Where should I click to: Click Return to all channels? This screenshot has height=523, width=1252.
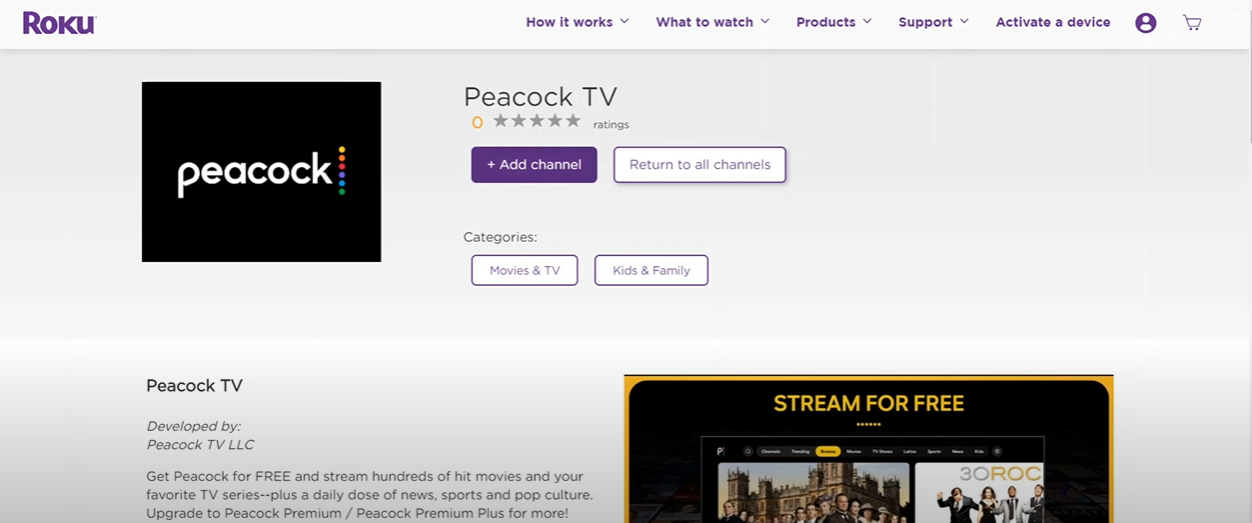click(700, 165)
